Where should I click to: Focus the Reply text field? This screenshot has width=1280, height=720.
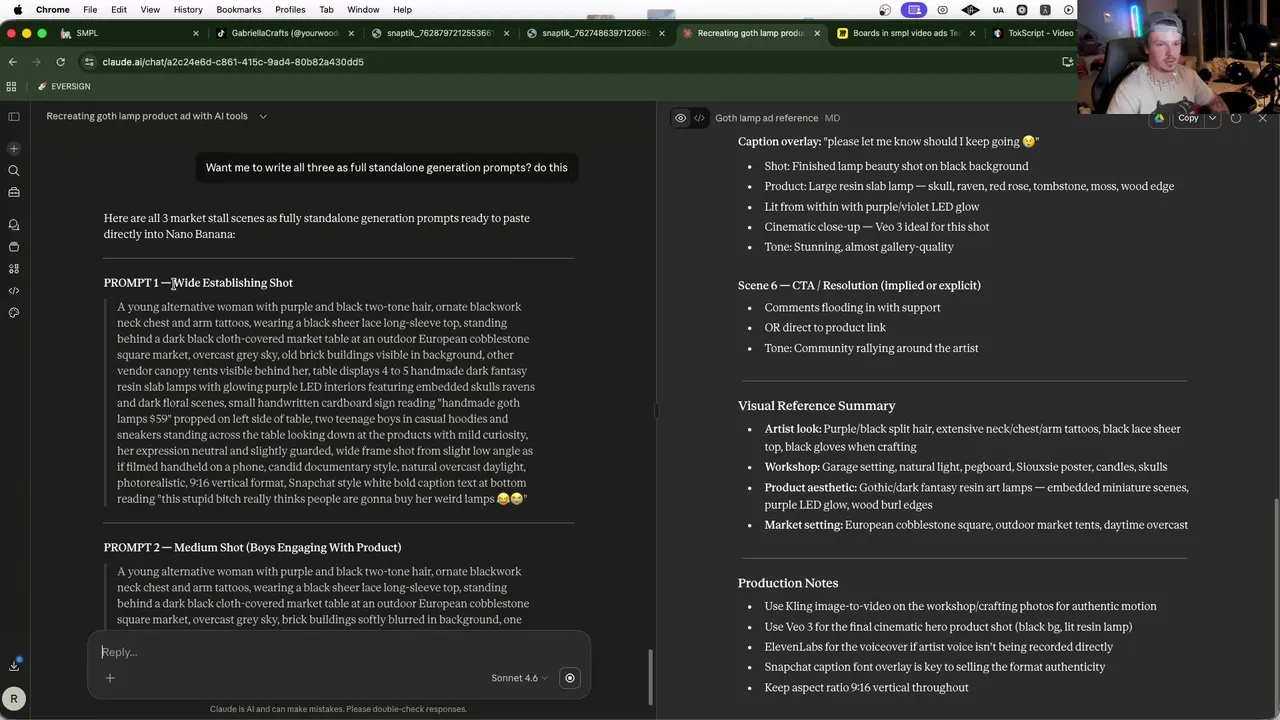tap(338, 652)
